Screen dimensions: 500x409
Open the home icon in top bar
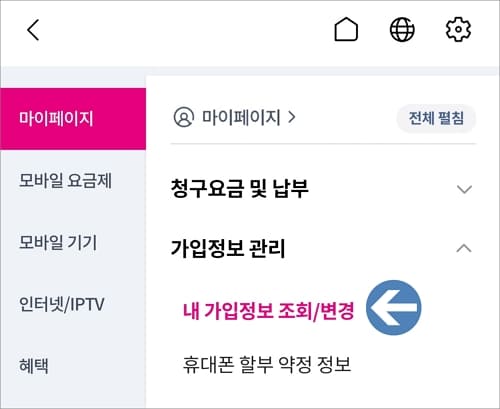point(346,29)
